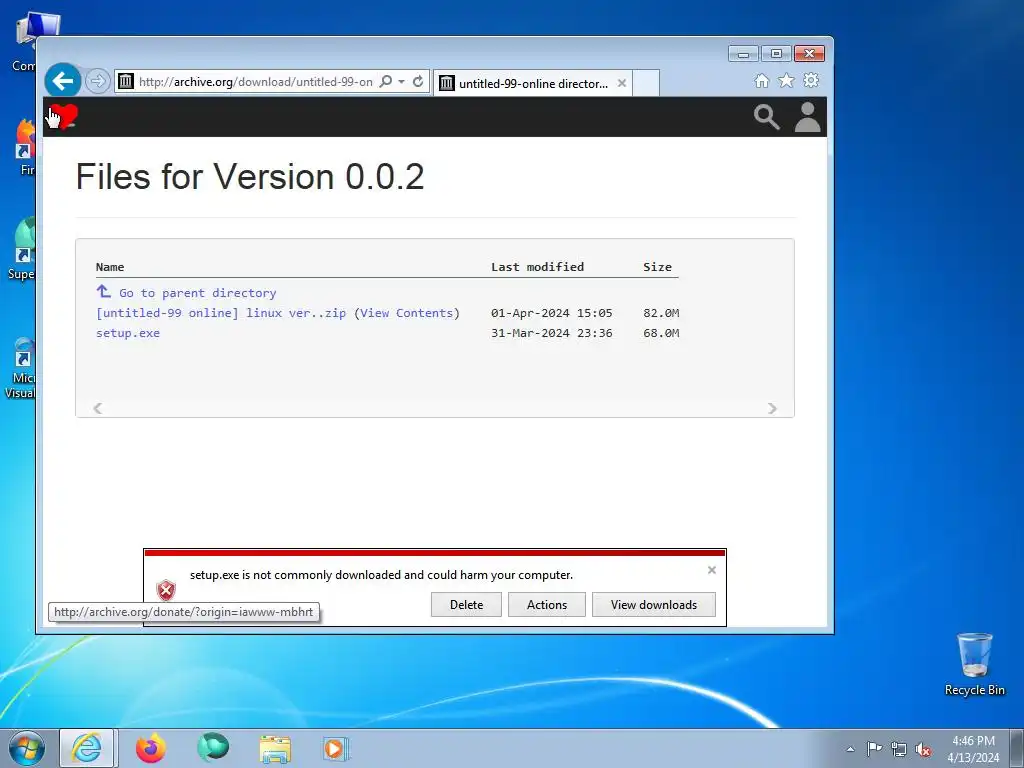The image size is (1024, 768).
Task: Open Favorites star icon
Action: tap(786, 80)
